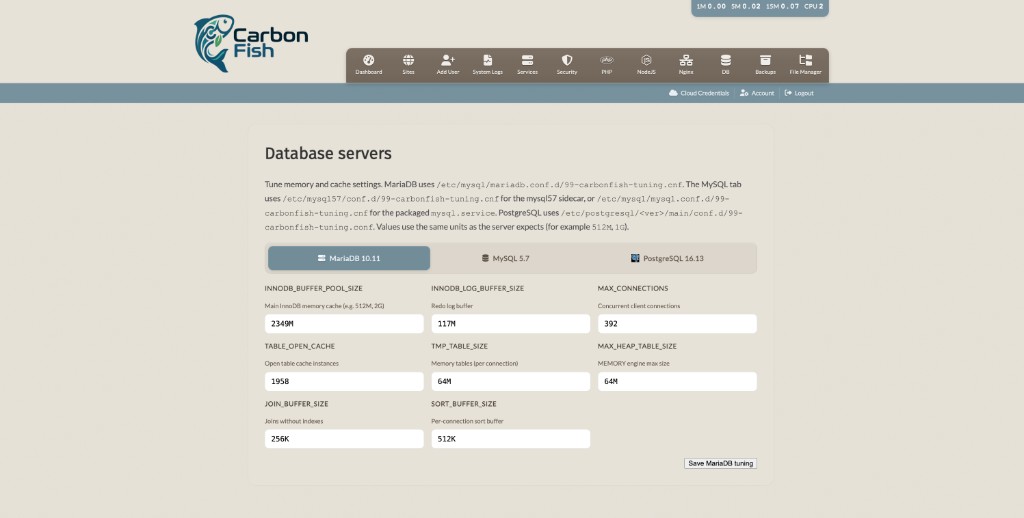Click the 'Database servers' heading
Viewport: 1024px width, 518px height.
pos(328,154)
